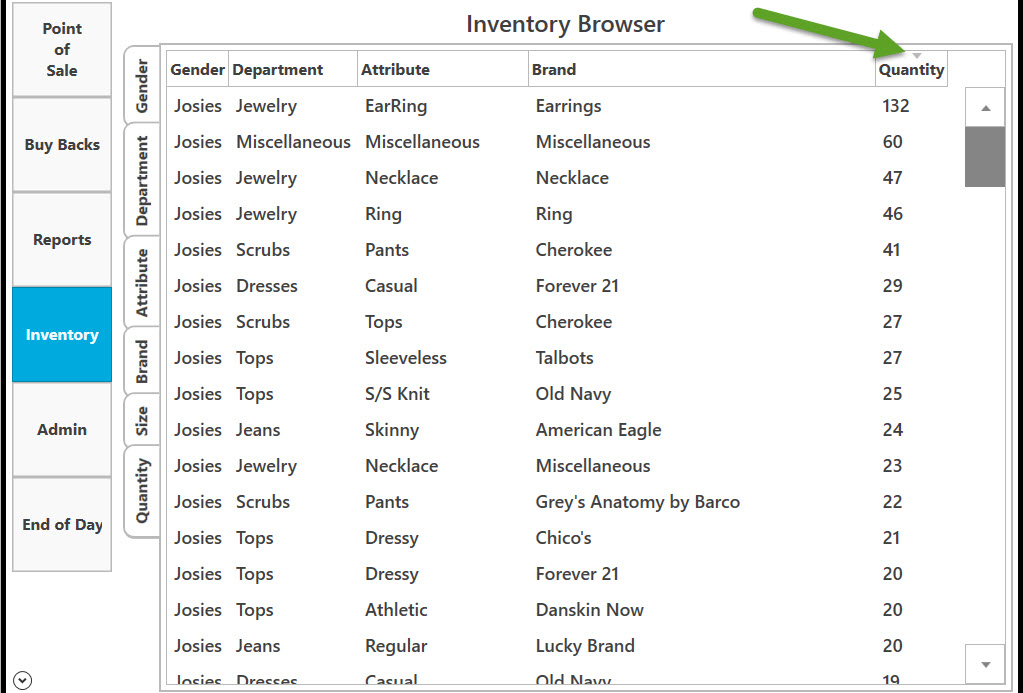Click the circled down-chevron icon at bottom left
Image resolution: width=1023 pixels, height=693 pixels.
pyautogui.click(x=22, y=680)
